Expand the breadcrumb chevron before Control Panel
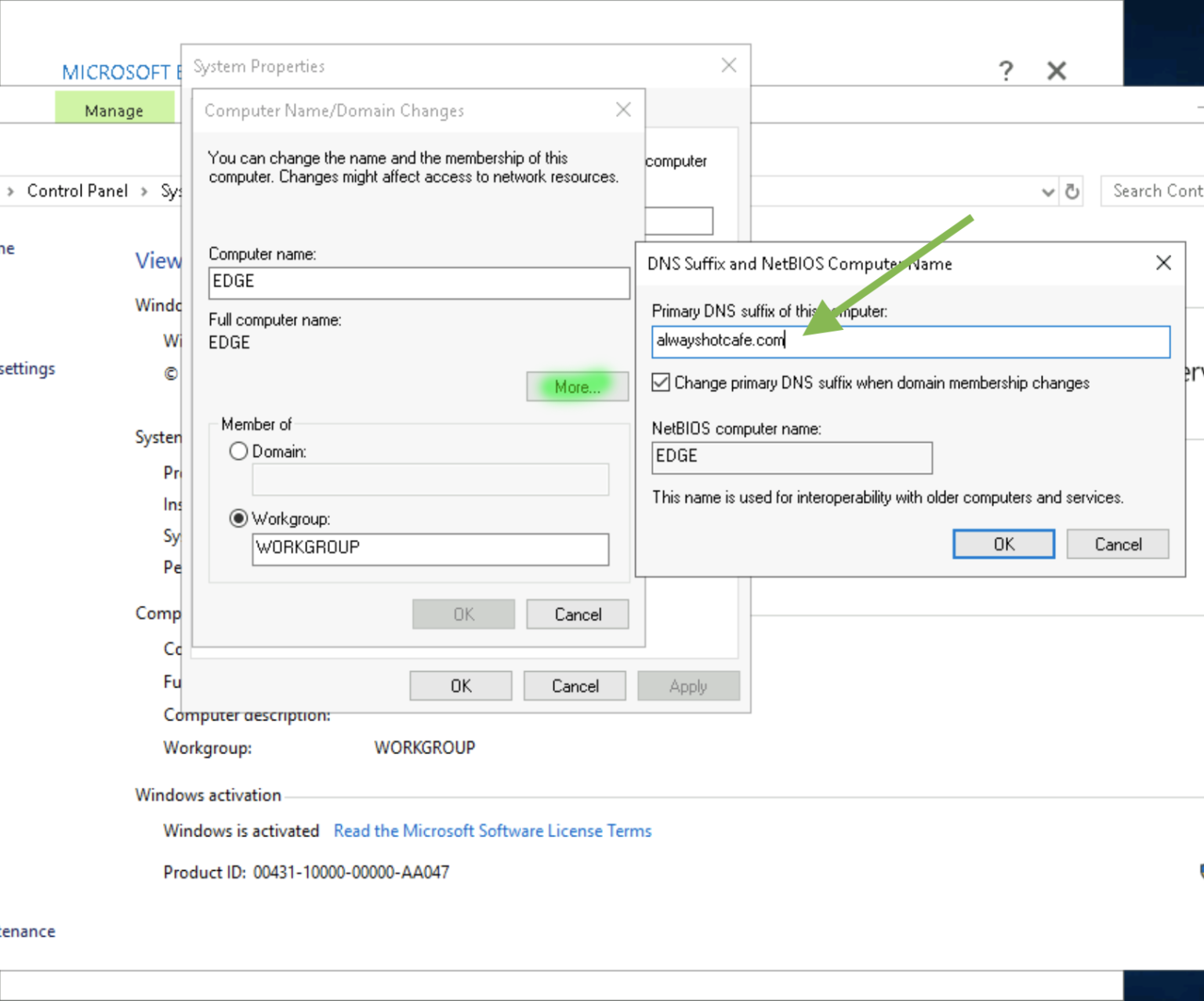The image size is (1204, 1001). point(10,191)
